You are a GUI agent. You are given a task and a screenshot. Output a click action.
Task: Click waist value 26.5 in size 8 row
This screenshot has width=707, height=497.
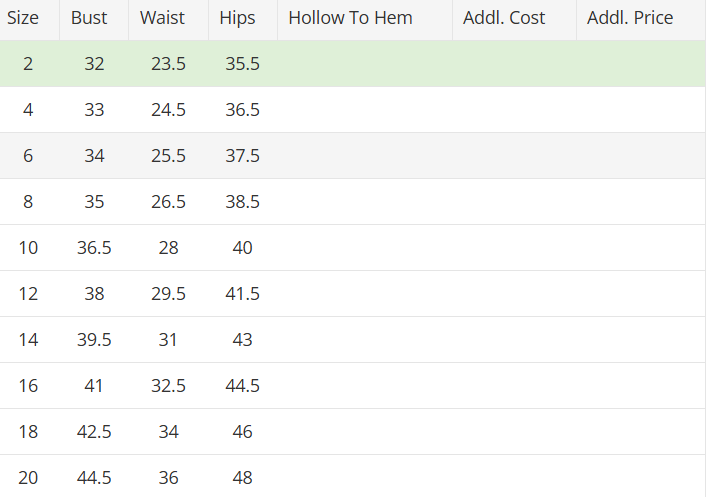point(168,202)
